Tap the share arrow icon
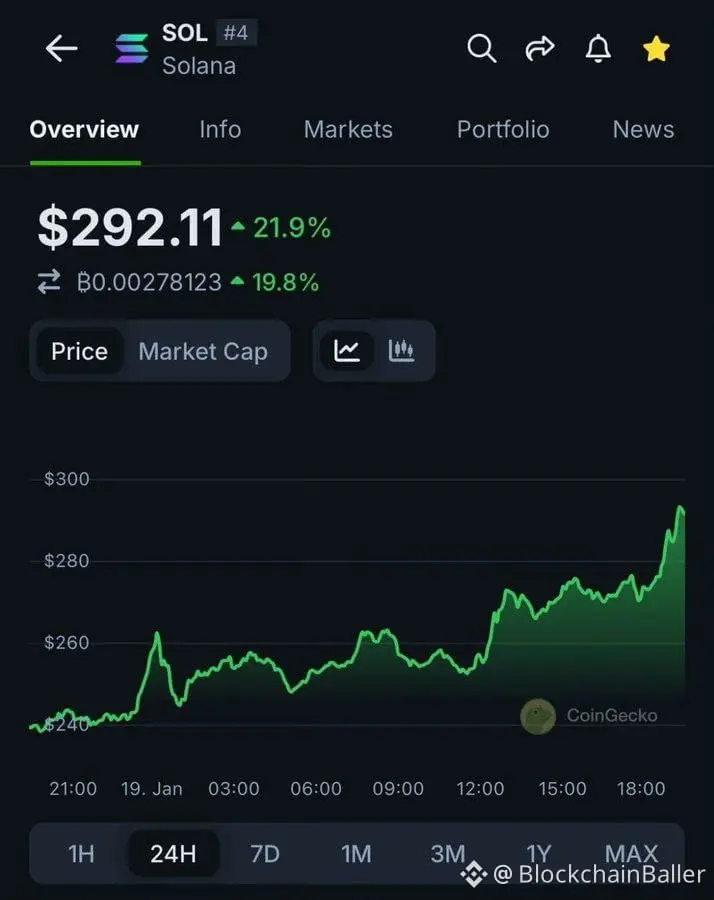Image resolution: width=714 pixels, height=900 pixels. (540, 48)
